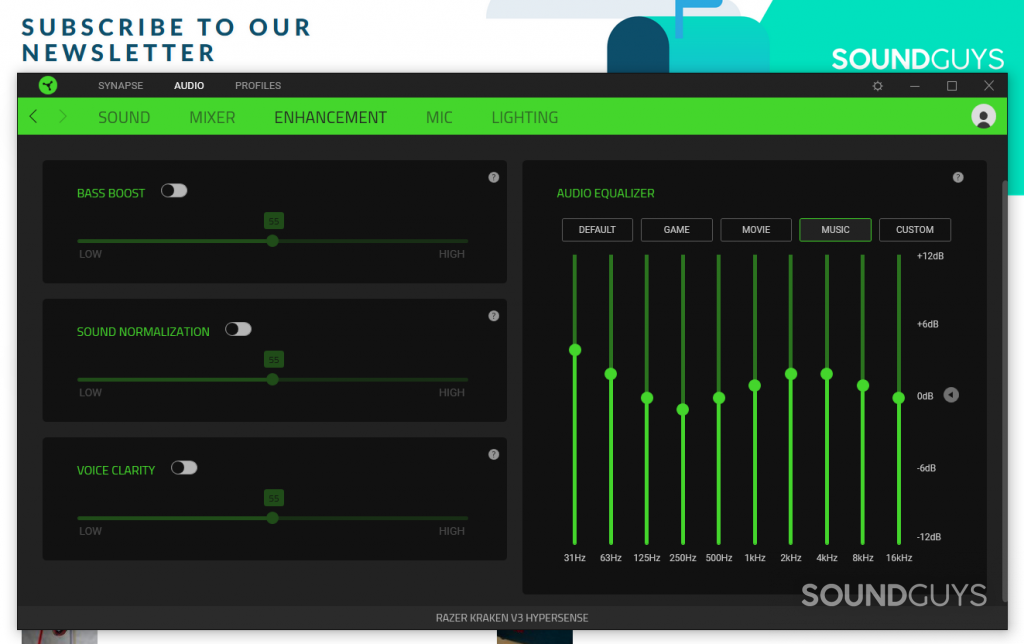
Task: Click the +12dB scale label
Action: (x=930, y=256)
